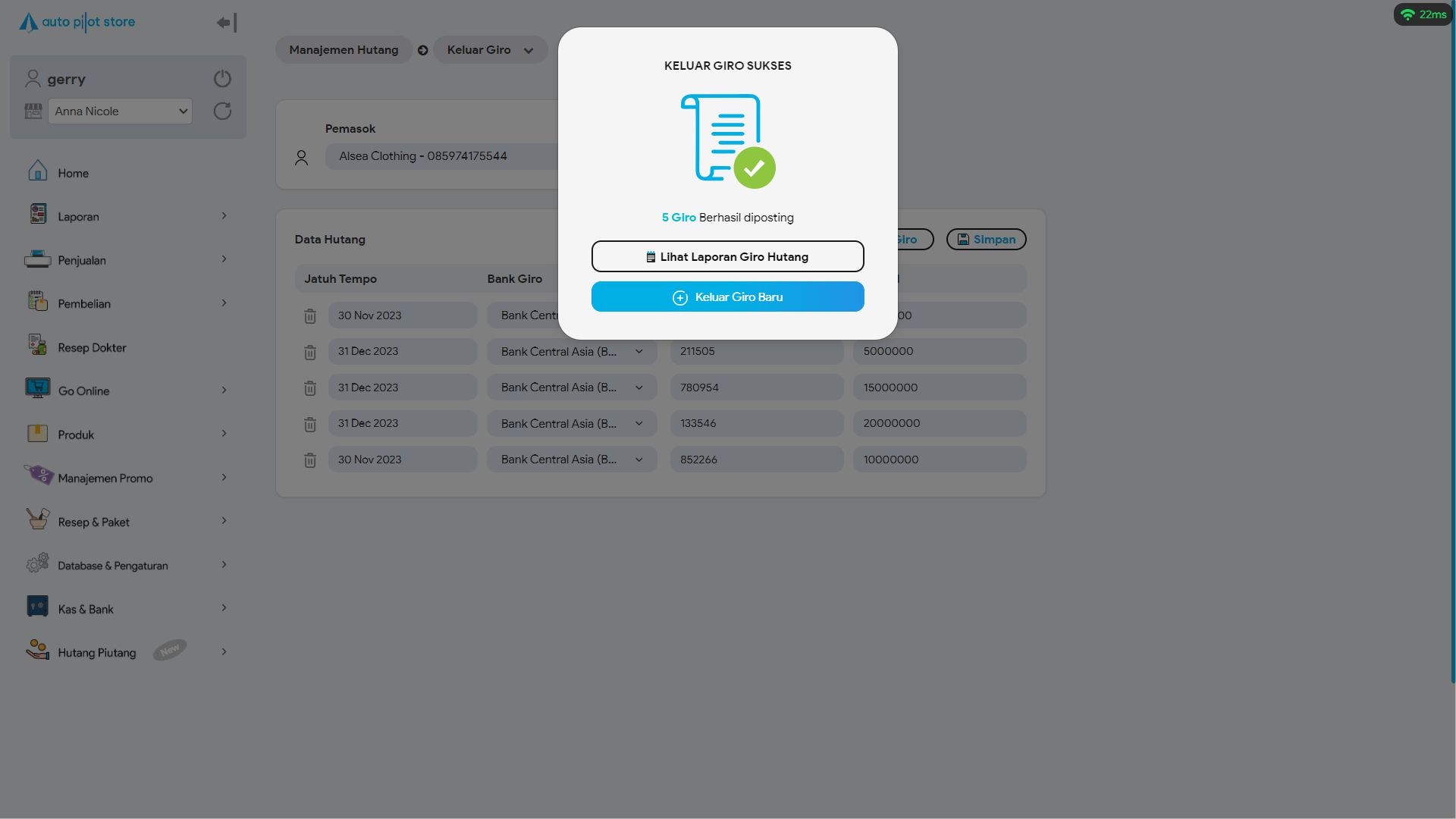Click trash icon for giro 852266

tap(310, 460)
